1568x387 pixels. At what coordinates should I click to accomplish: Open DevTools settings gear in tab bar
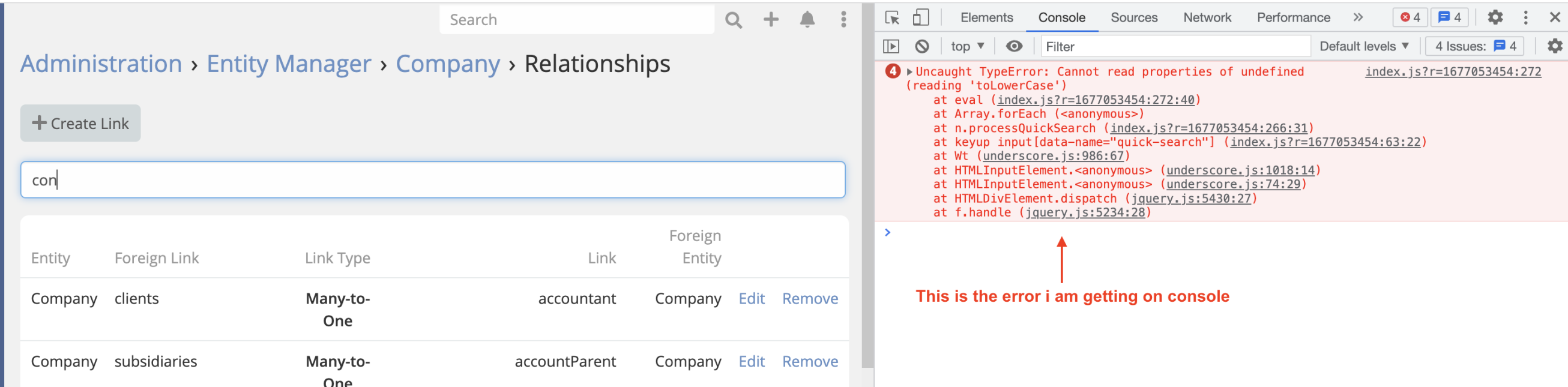coord(1495,17)
